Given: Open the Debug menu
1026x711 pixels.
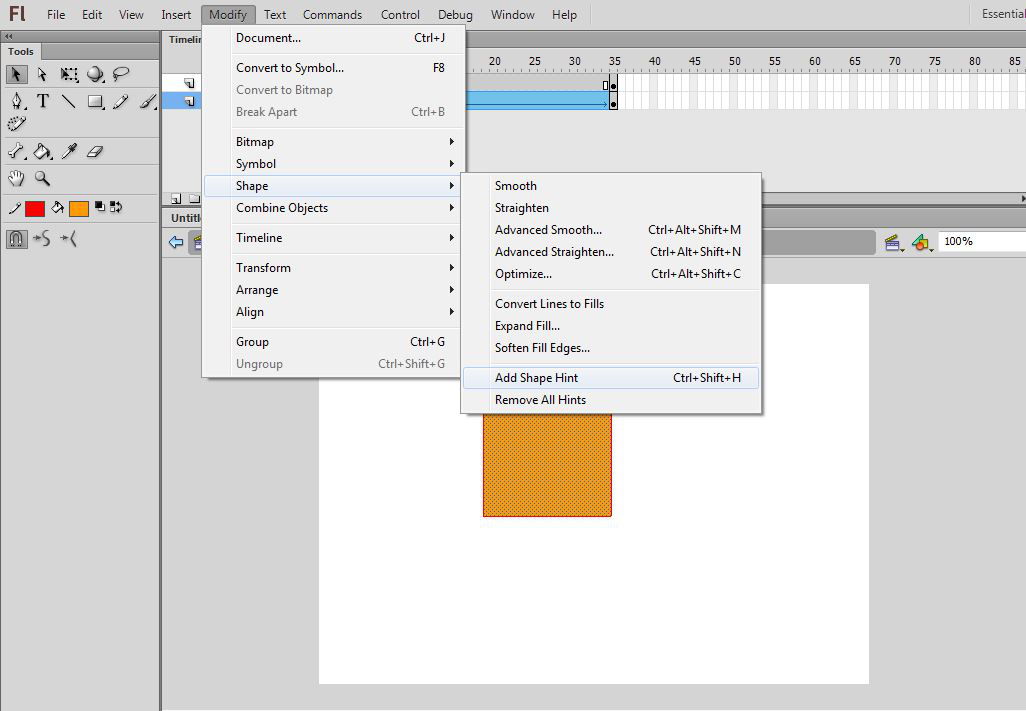Looking at the screenshot, I should click(455, 14).
